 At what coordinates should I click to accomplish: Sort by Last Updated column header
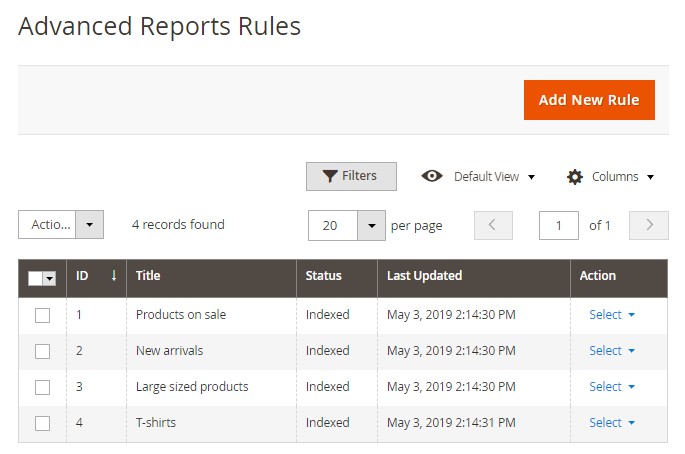point(424,276)
